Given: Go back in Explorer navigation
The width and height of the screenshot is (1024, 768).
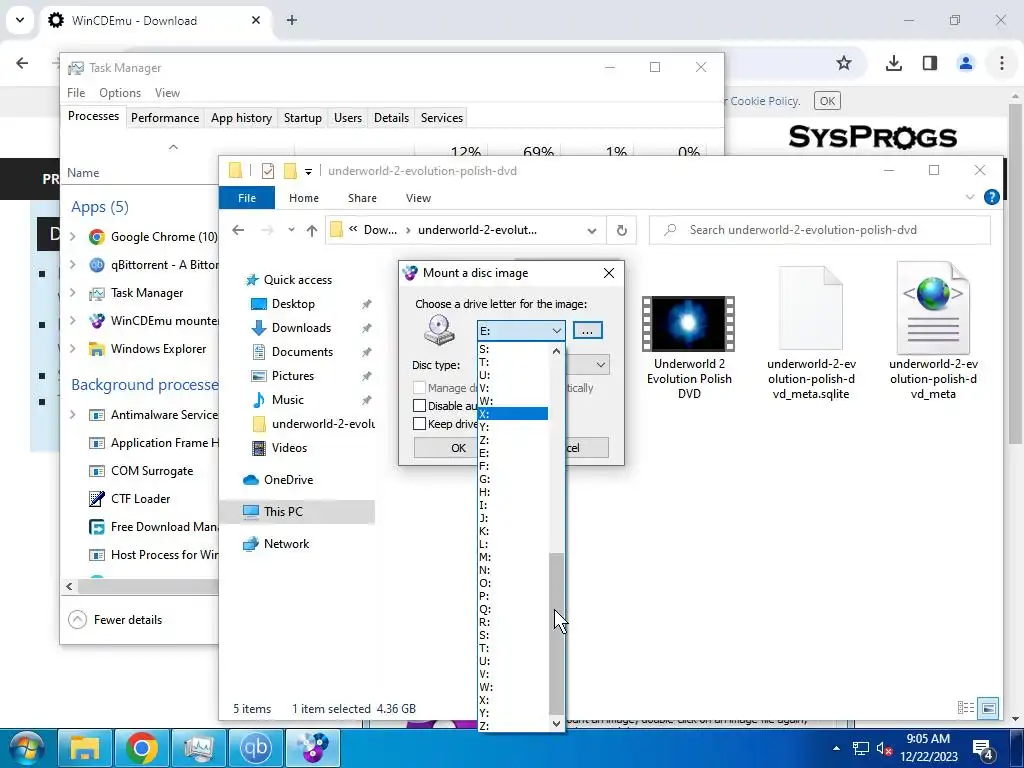Looking at the screenshot, I should pos(238,230).
